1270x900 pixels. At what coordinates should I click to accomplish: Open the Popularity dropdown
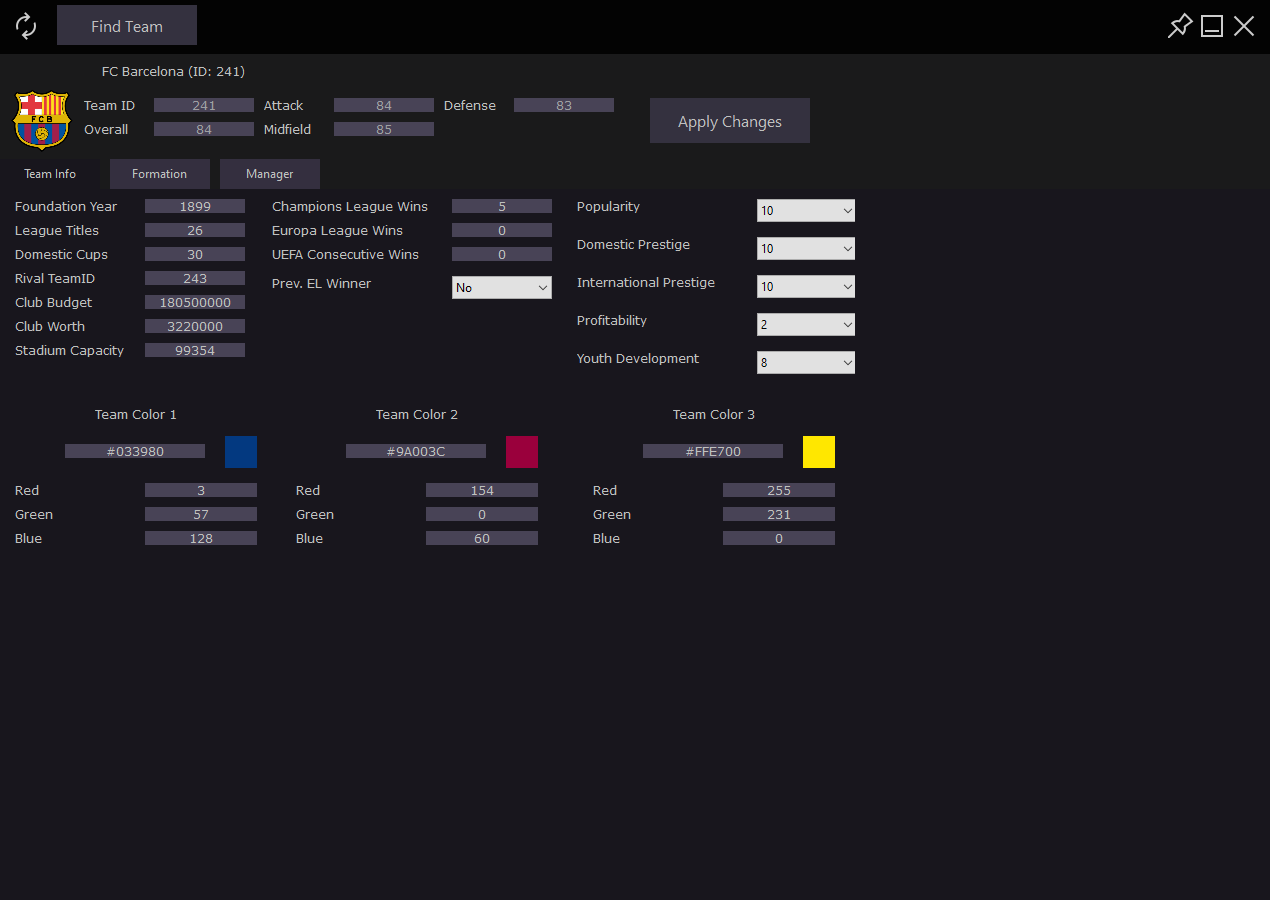point(805,210)
